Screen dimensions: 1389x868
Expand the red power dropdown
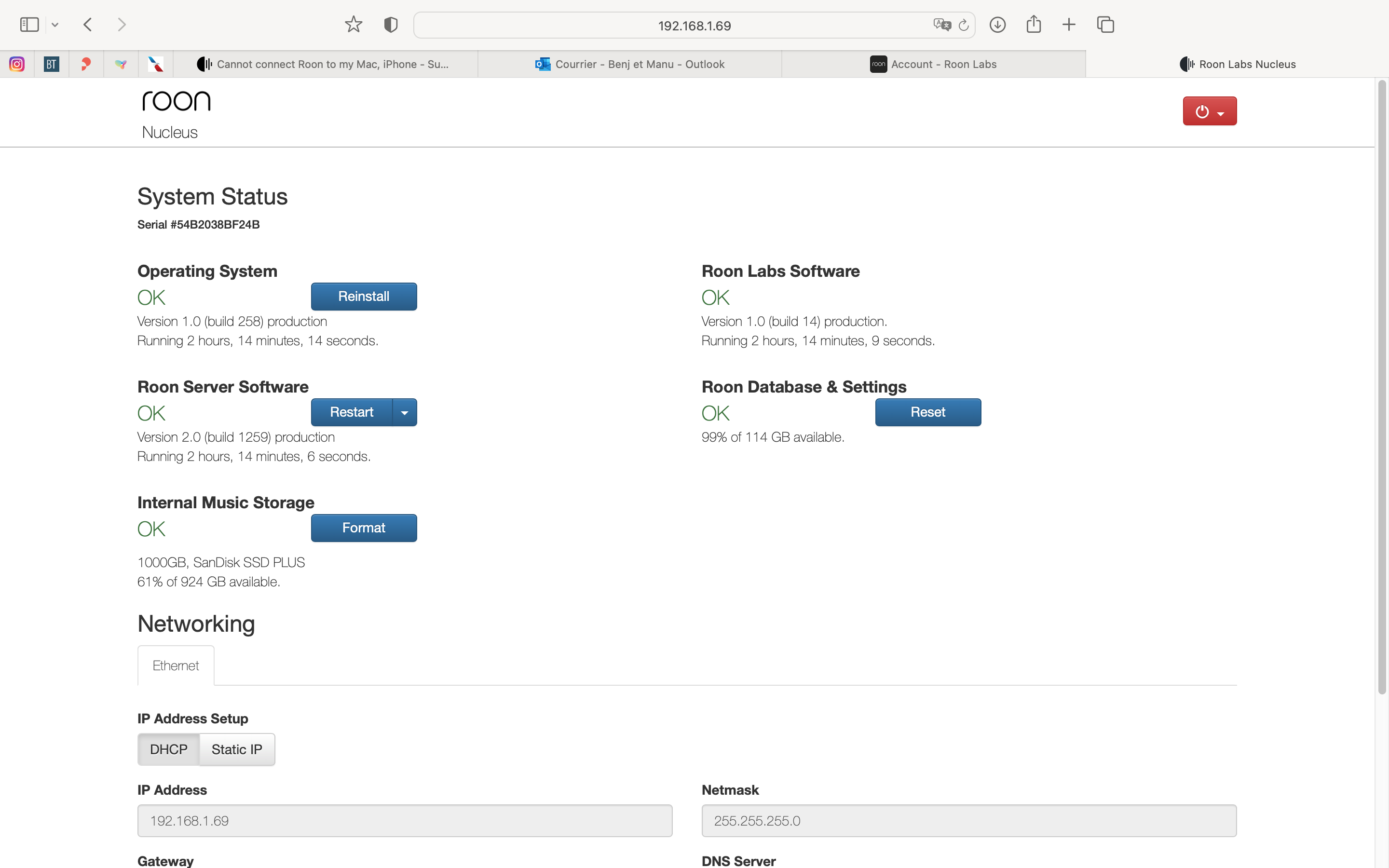pos(1210,111)
